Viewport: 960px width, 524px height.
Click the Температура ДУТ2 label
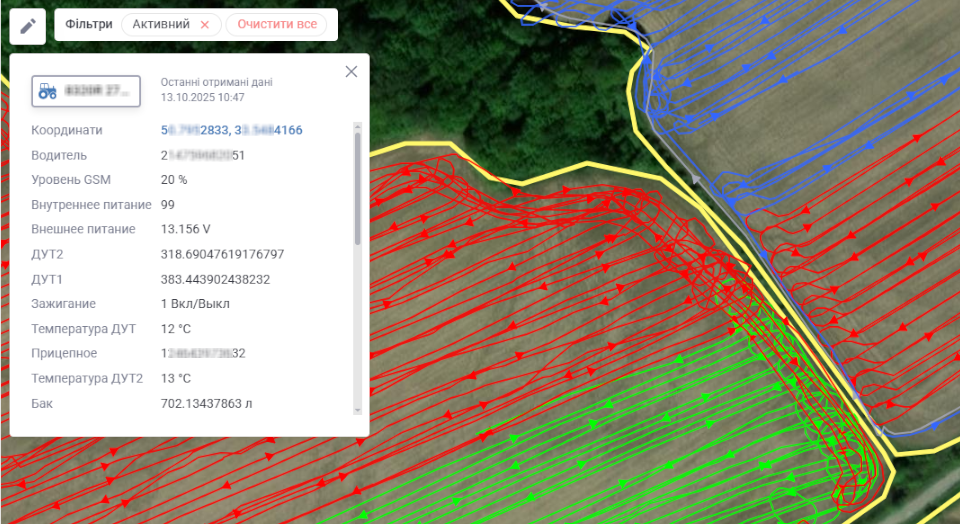point(87,378)
